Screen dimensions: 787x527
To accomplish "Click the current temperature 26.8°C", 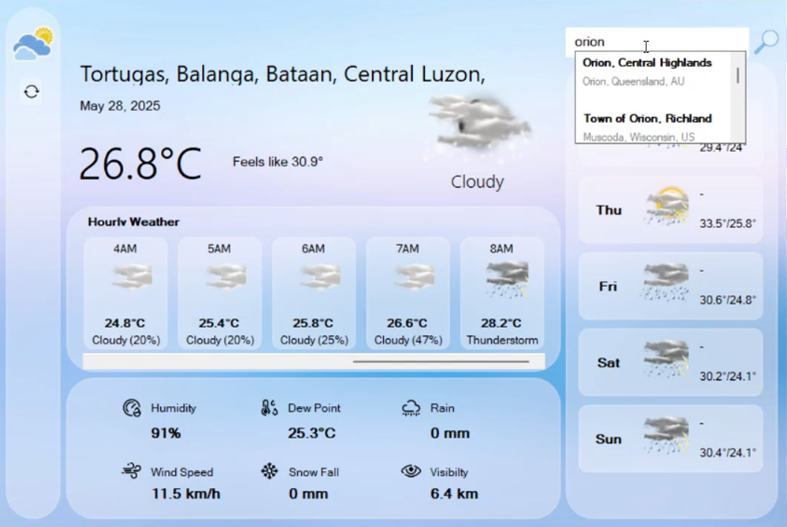I will pos(141,164).
